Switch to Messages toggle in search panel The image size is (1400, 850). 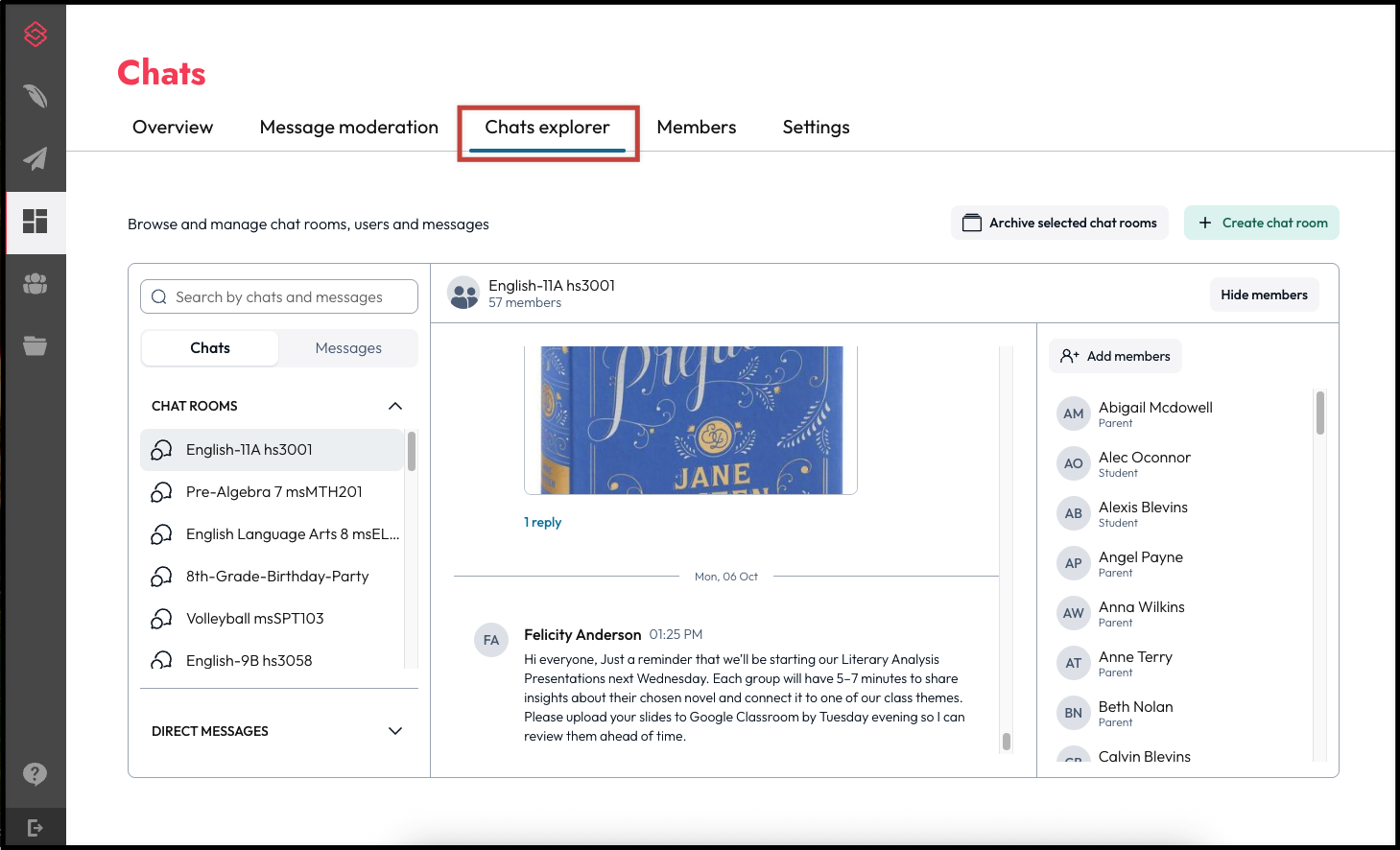click(348, 348)
